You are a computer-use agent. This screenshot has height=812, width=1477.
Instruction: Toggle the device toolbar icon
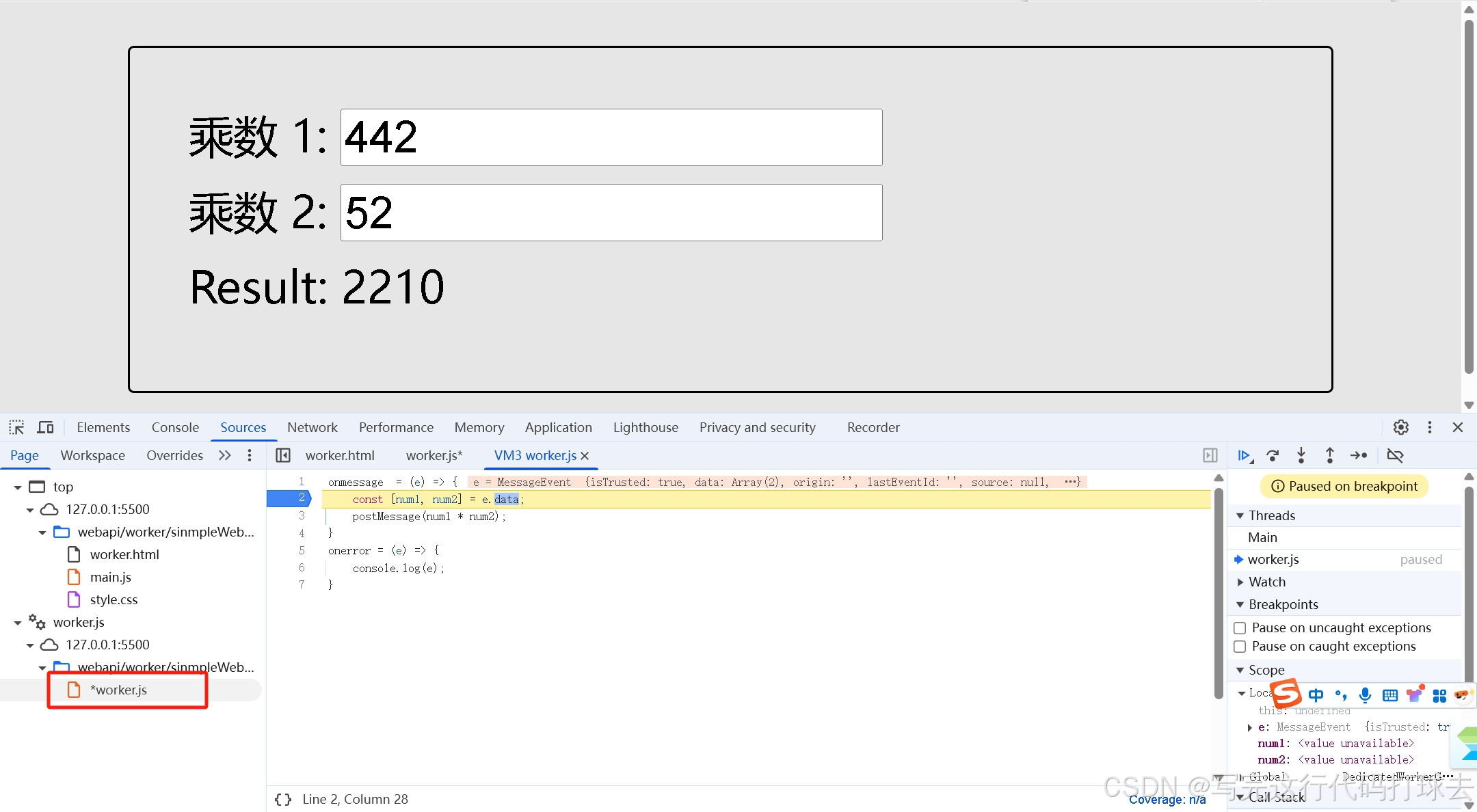[x=45, y=427]
